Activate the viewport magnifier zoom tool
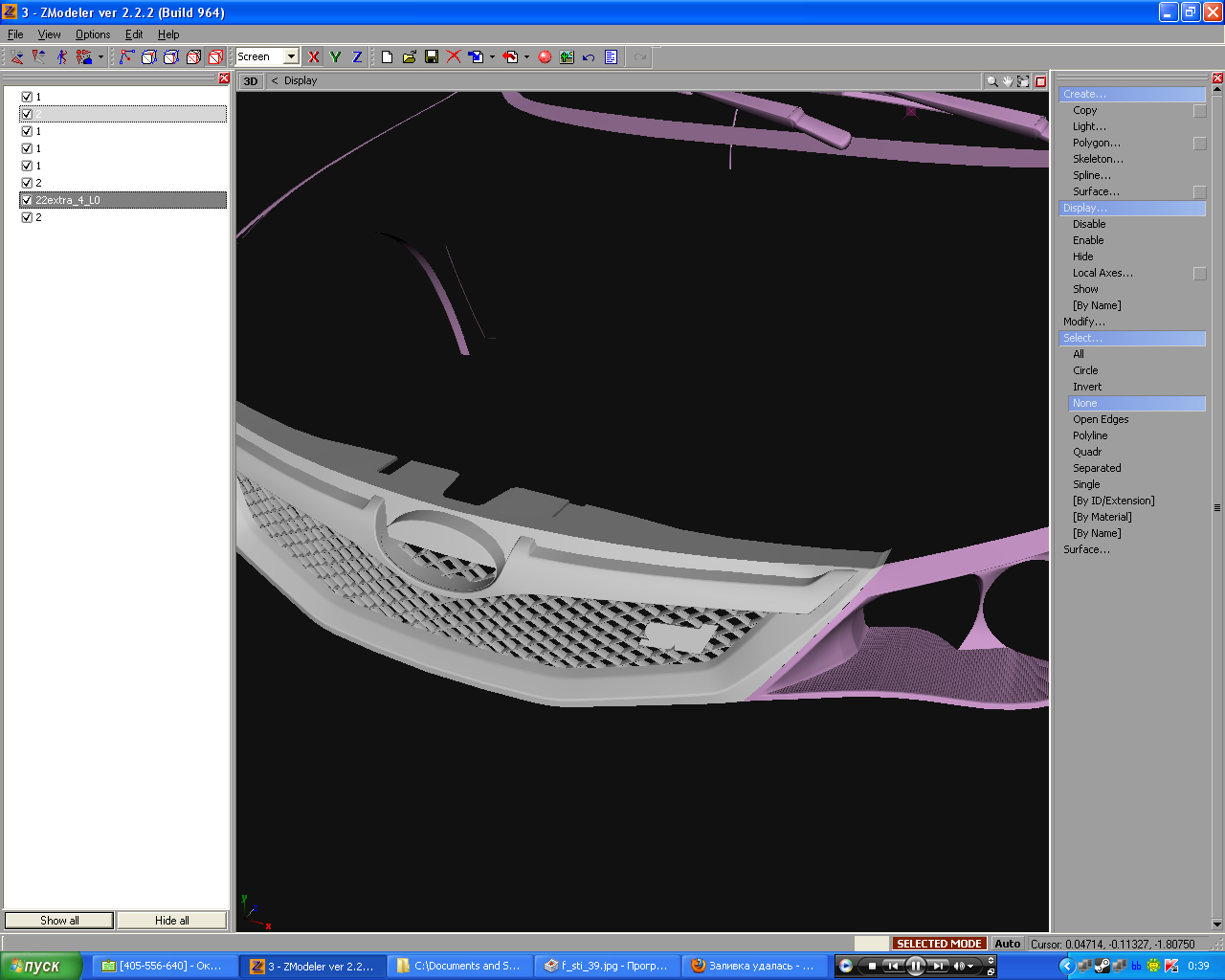Screen dimensions: 1225x980 [x=992, y=81]
